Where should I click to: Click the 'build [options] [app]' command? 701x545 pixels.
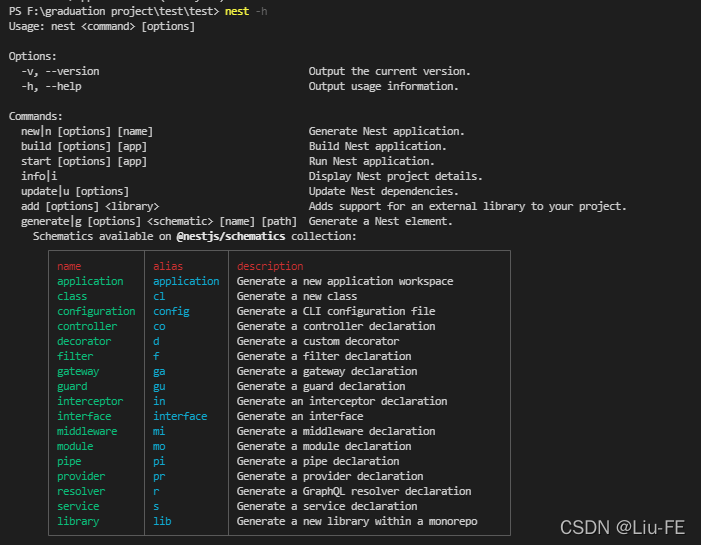(x=84, y=146)
